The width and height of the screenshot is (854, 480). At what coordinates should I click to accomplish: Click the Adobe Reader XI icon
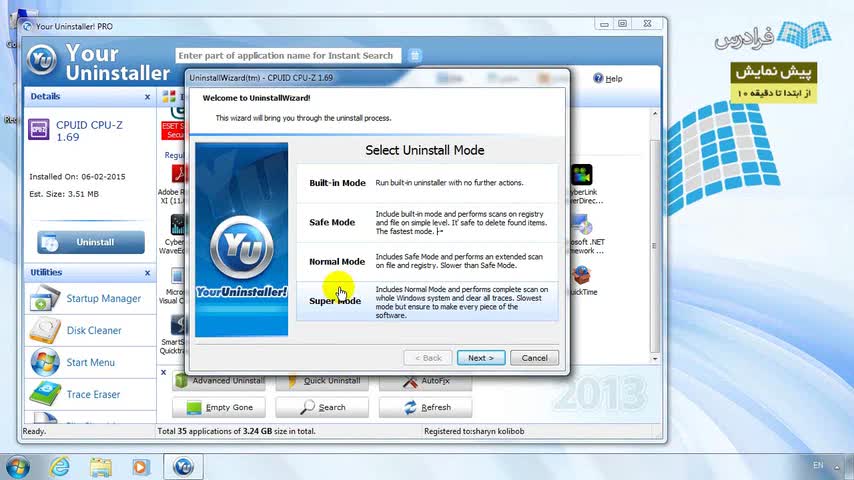pyautogui.click(x=178, y=174)
